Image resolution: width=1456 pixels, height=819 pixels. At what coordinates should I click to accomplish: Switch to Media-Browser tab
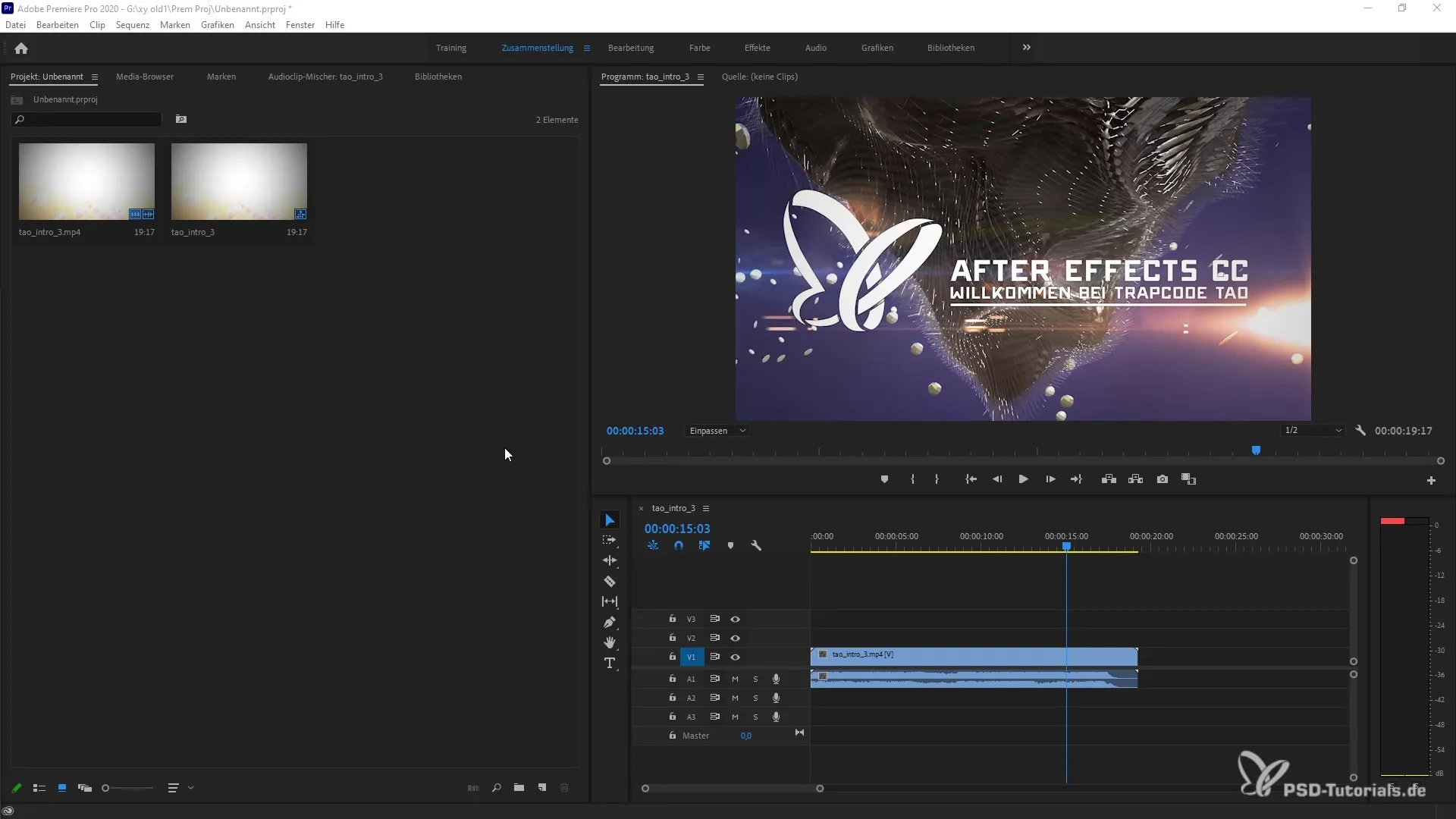[145, 77]
